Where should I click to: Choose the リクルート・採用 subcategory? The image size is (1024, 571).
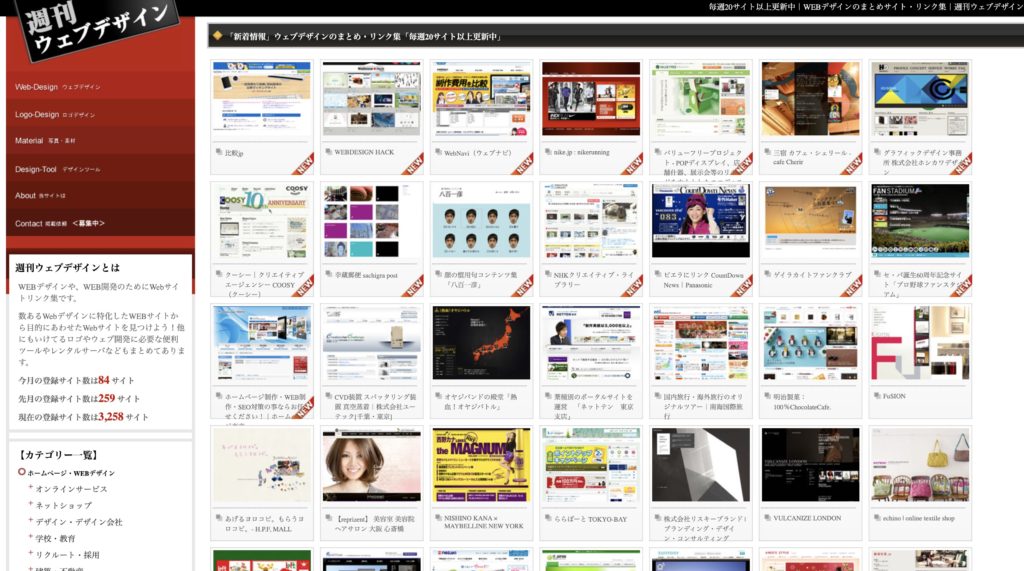(67, 555)
